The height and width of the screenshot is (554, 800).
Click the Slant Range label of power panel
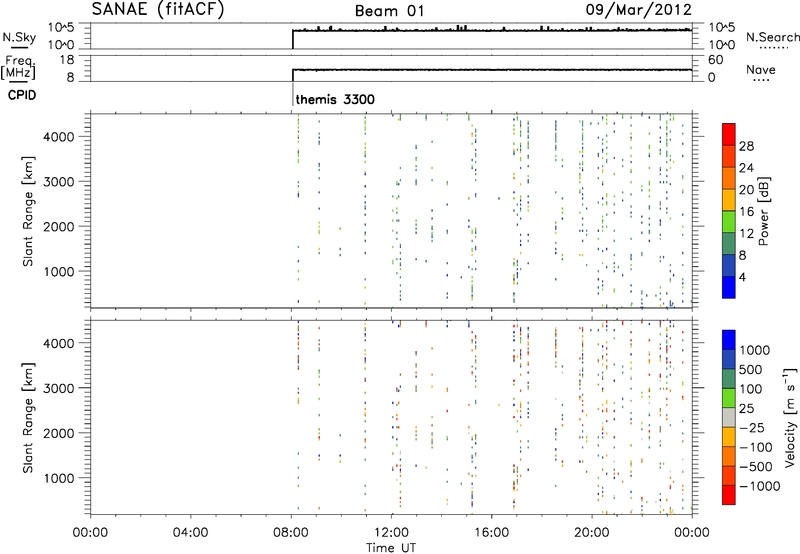pyautogui.click(x=28, y=211)
